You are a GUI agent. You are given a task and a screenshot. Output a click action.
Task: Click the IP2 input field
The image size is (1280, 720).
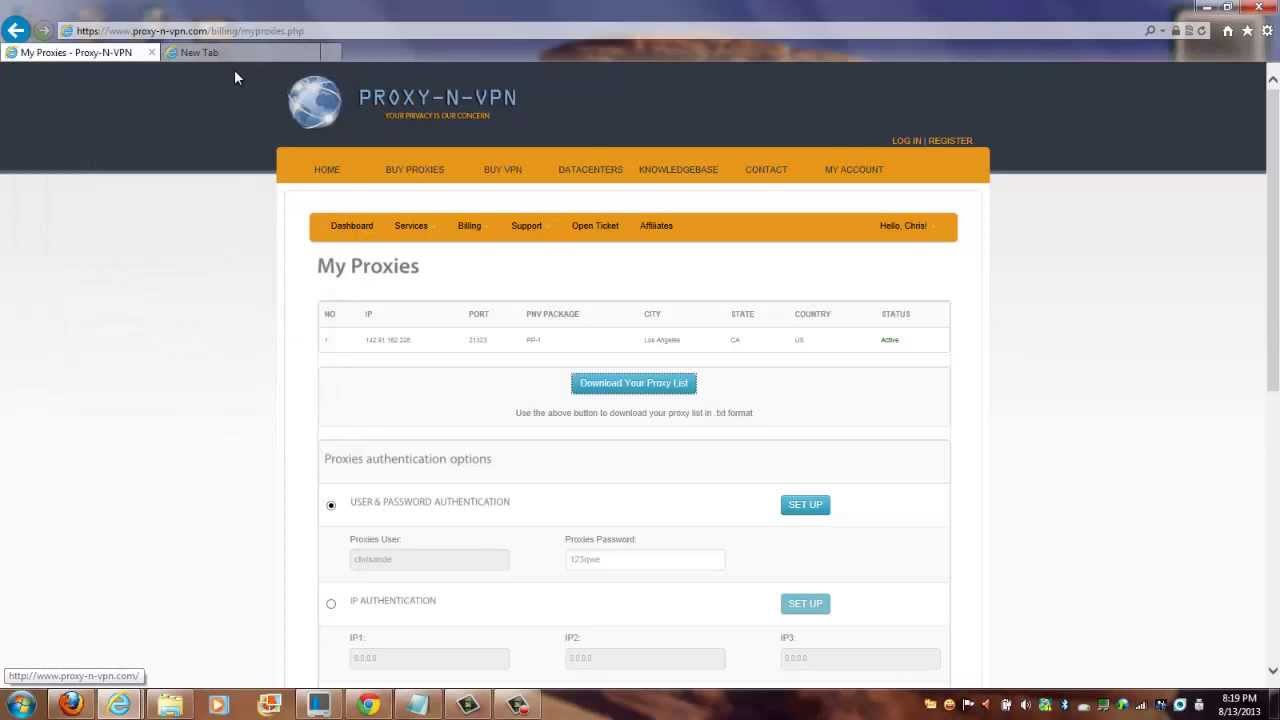click(x=645, y=658)
